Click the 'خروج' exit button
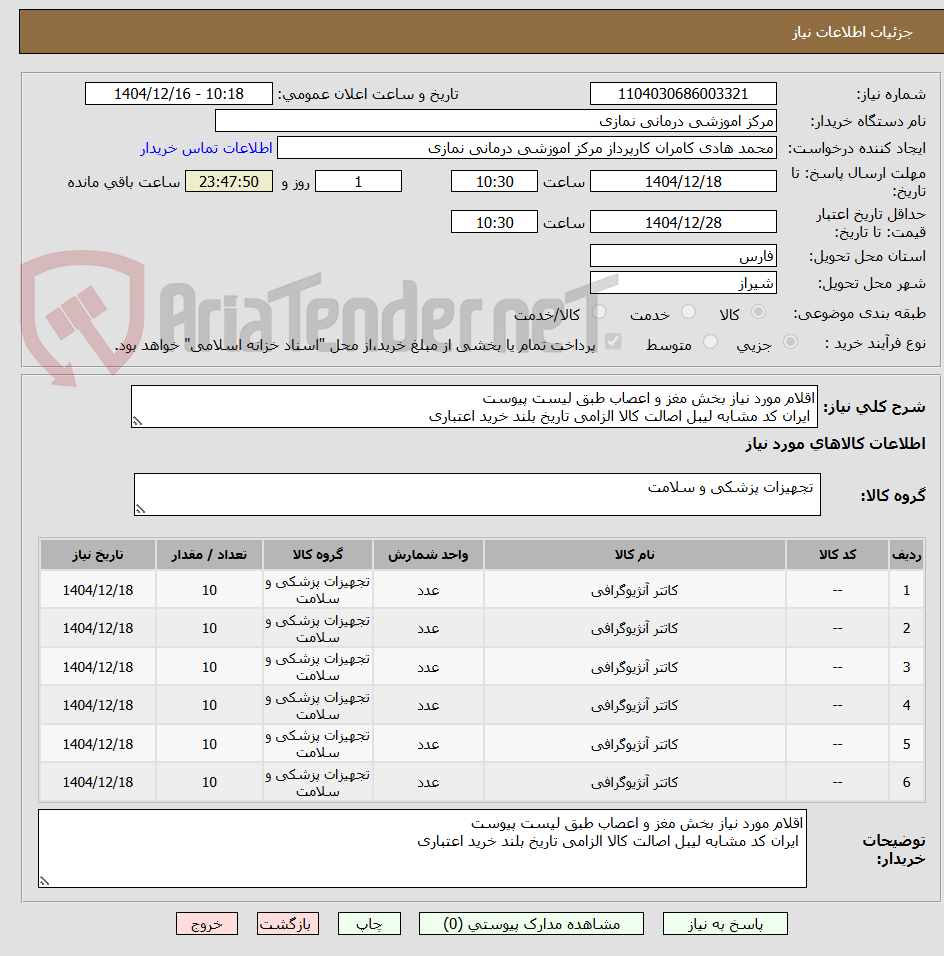 207,924
